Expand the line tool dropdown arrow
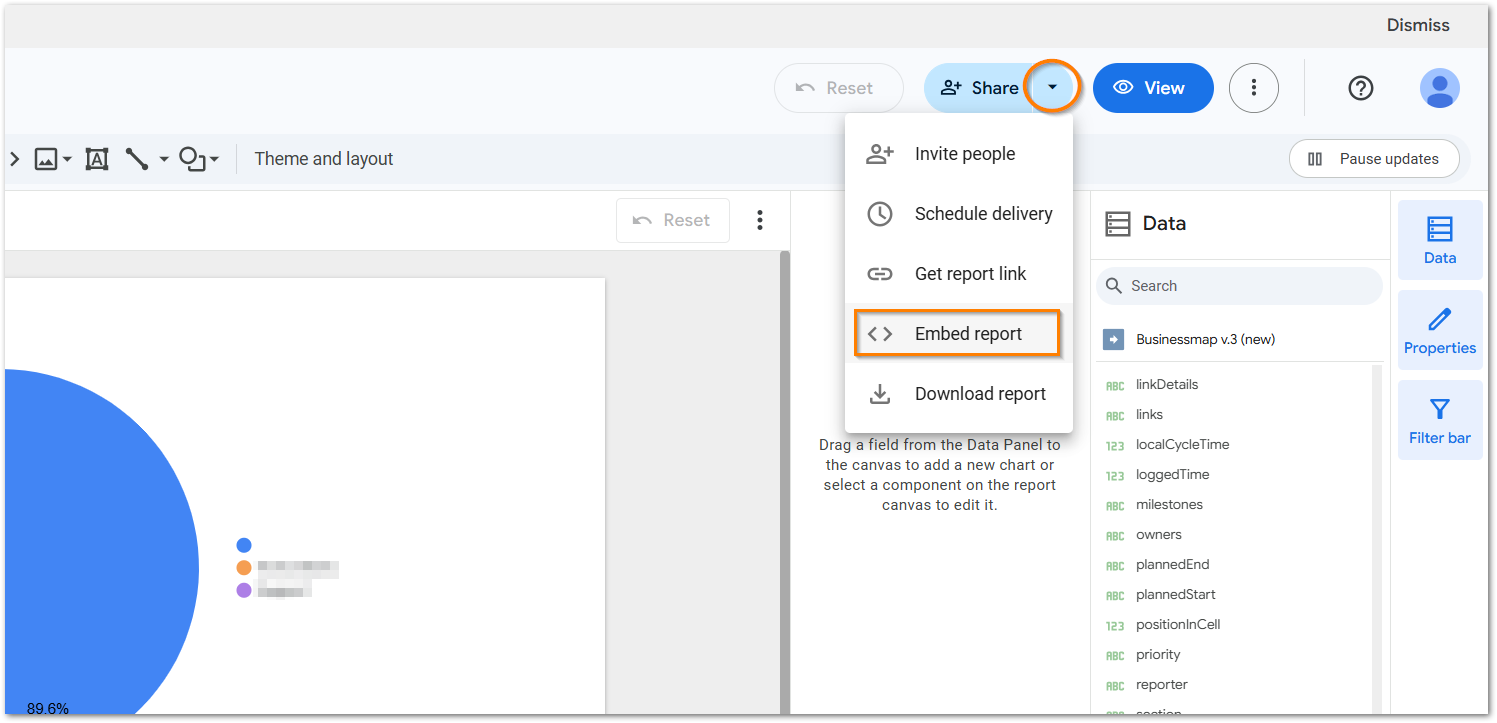Viewport: 1497px width, 723px height. coord(163,159)
